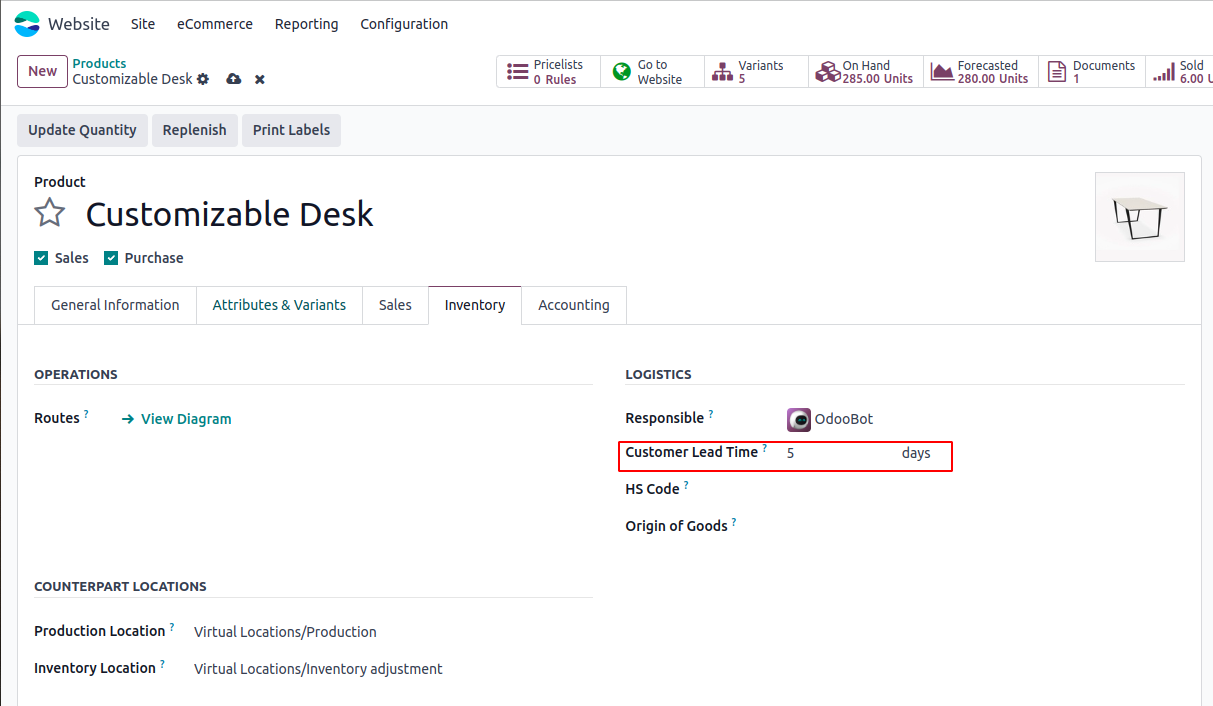The height and width of the screenshot is (706, 1213).
Task: Open Pricelists rules stat button
Action: click(x=548, y=72)
